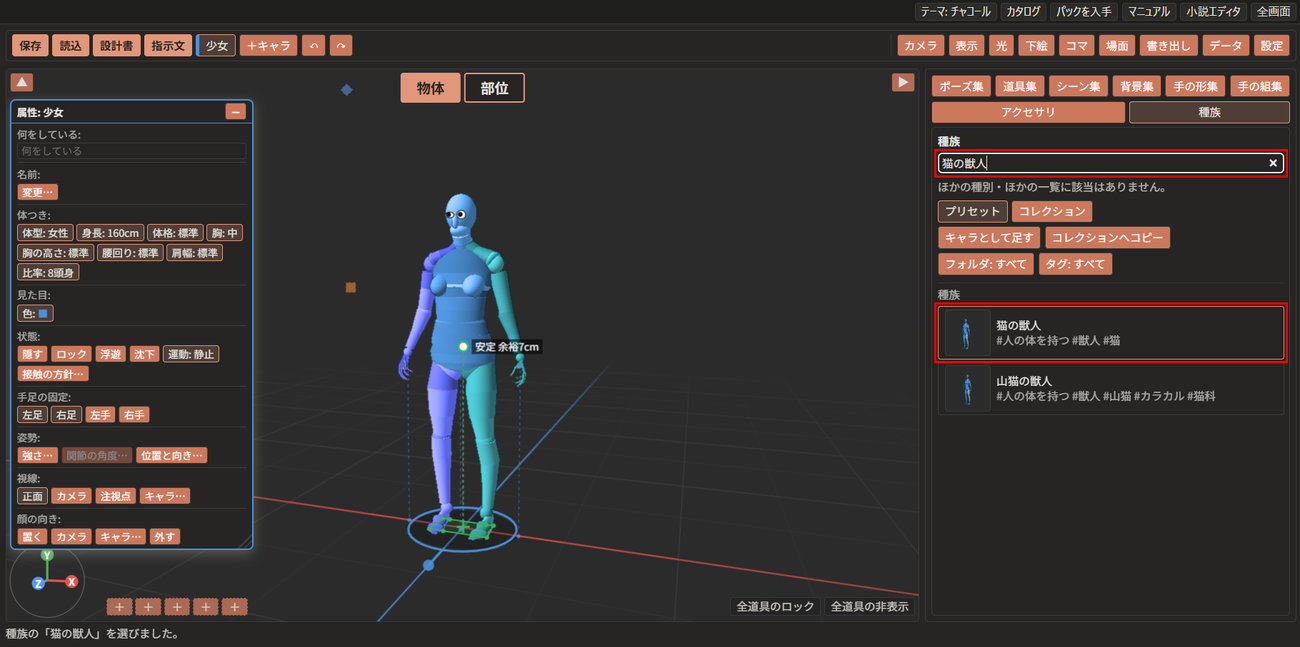
Task: Switch to the アクセサリ tab
Action: point(1028,113)
